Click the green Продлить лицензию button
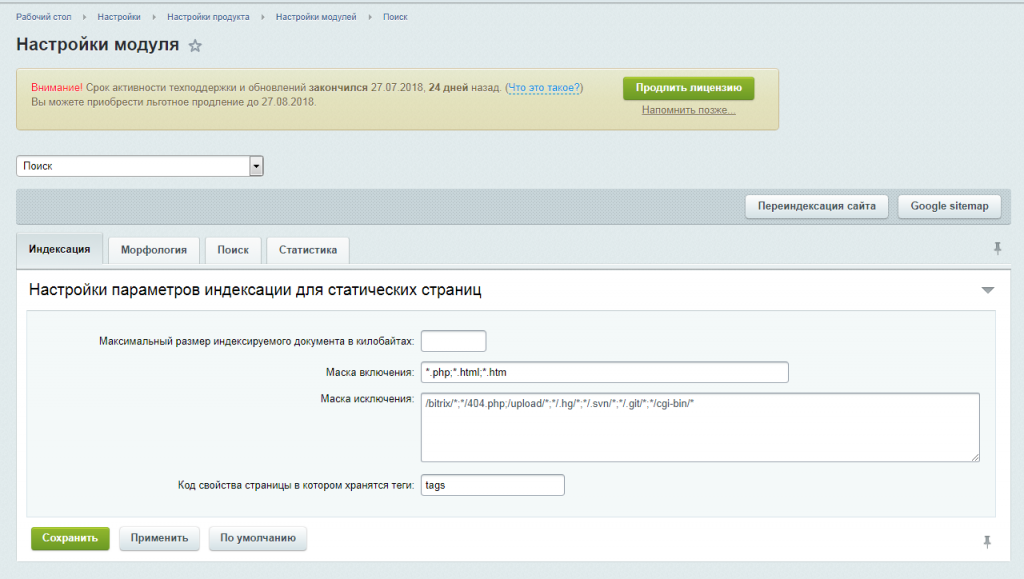Image resolution: width=1024 pixels, height=579 pixels. coord(688,88)
